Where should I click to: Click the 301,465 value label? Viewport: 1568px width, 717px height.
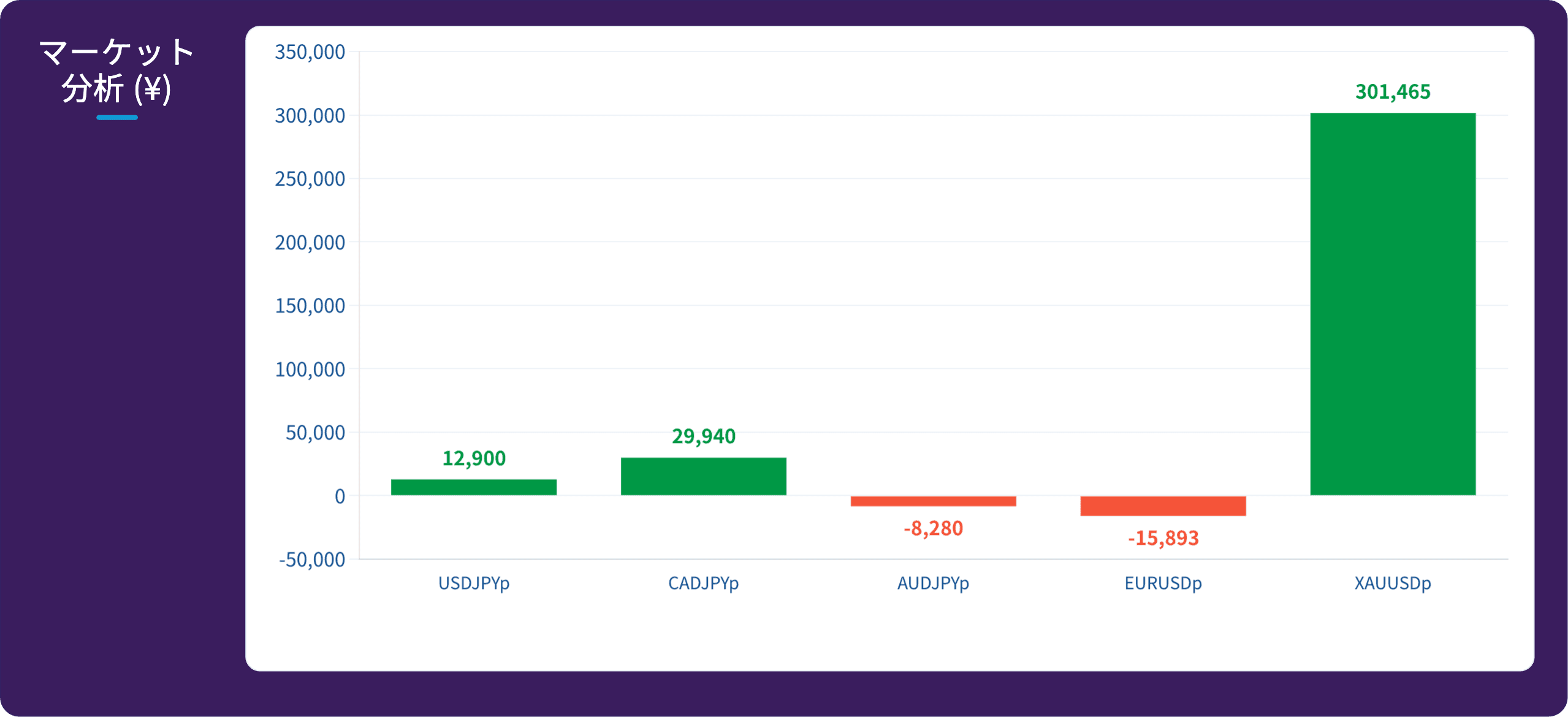1393,92
